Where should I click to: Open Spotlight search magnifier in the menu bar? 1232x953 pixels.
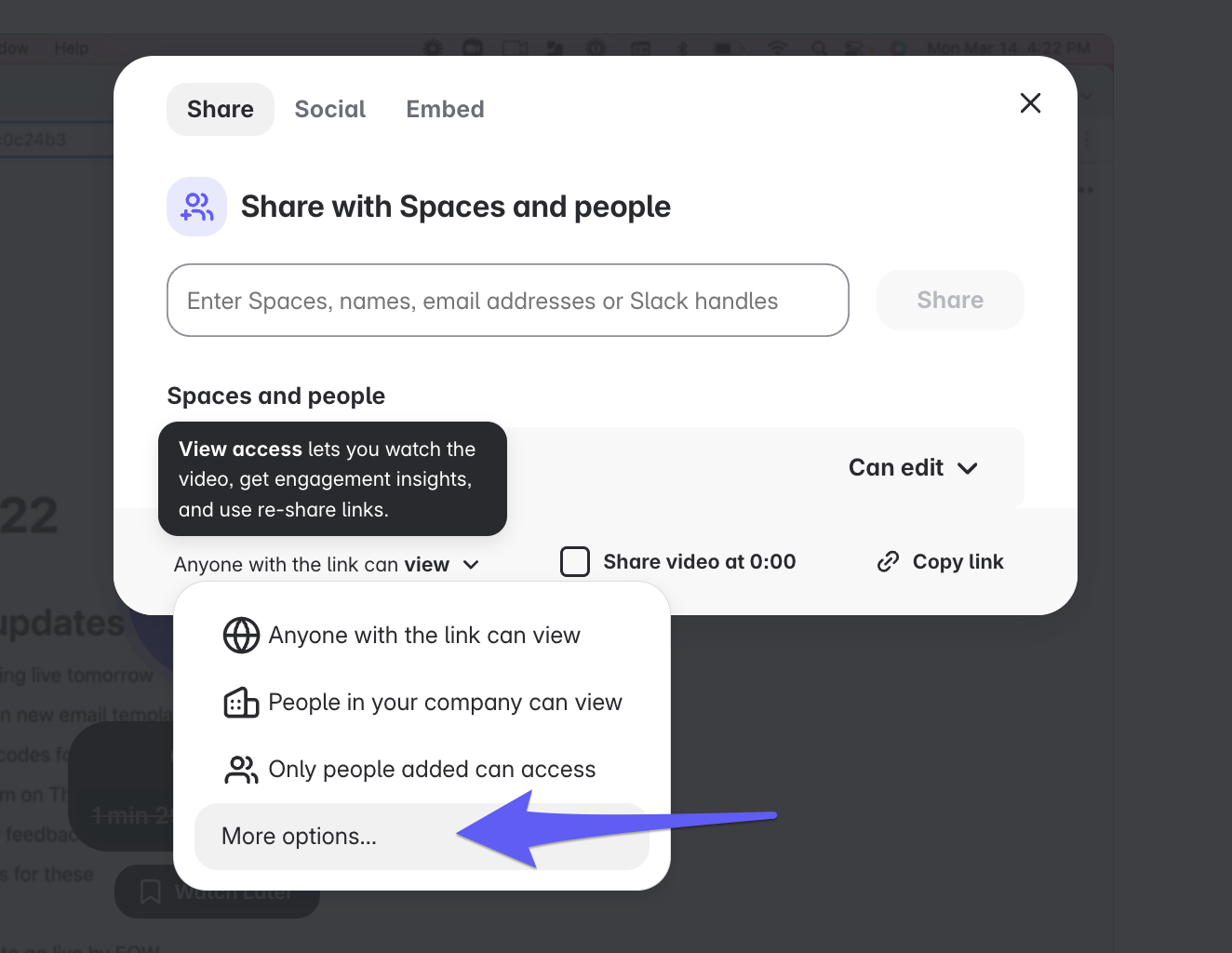tap(819, 48)
